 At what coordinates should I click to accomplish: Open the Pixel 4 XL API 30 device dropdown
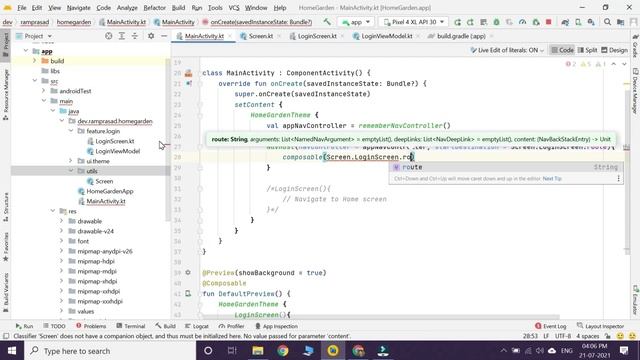[x=413, y=22]
